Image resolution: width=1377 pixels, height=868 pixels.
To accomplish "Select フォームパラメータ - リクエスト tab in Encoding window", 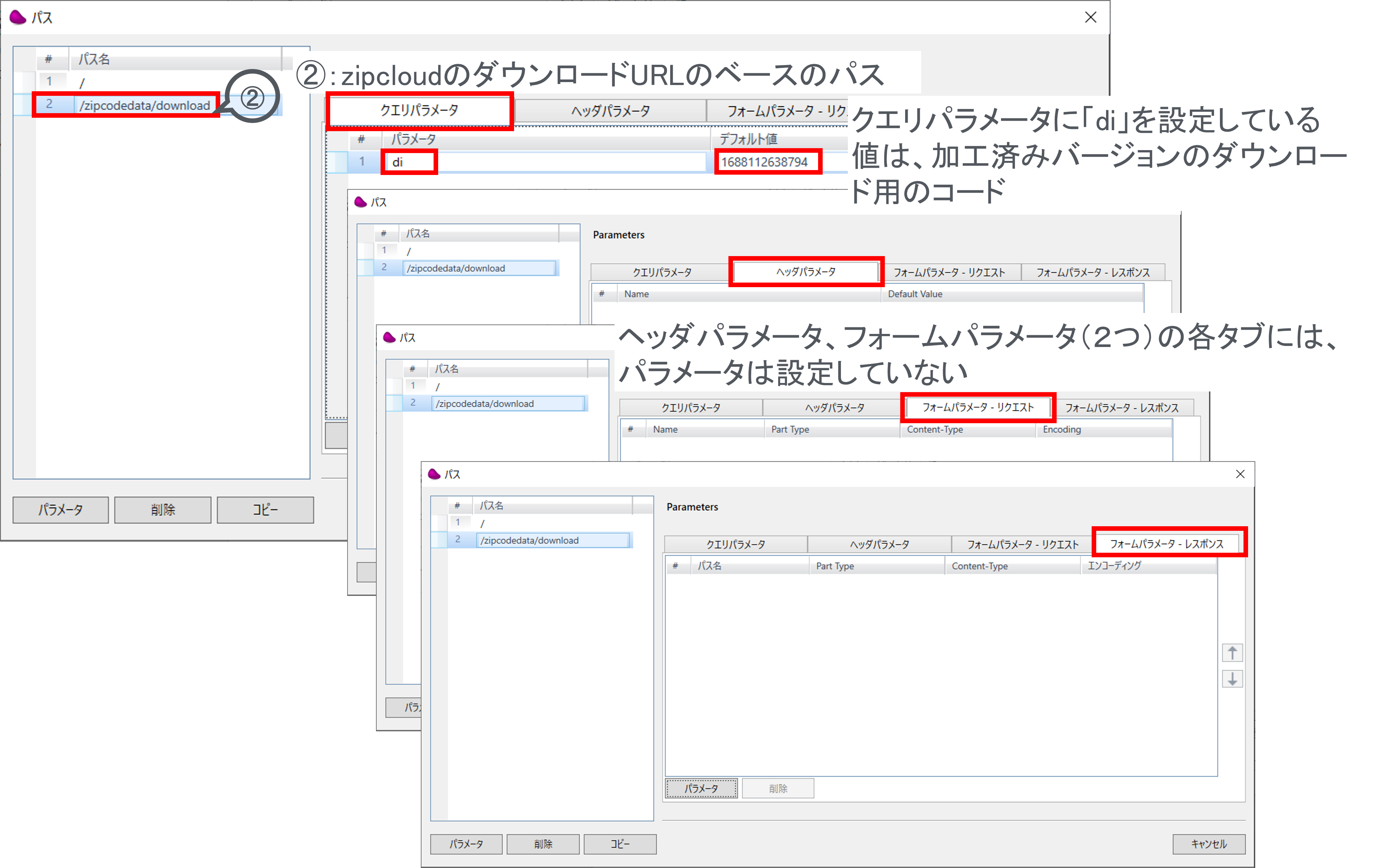I will 978,408.
